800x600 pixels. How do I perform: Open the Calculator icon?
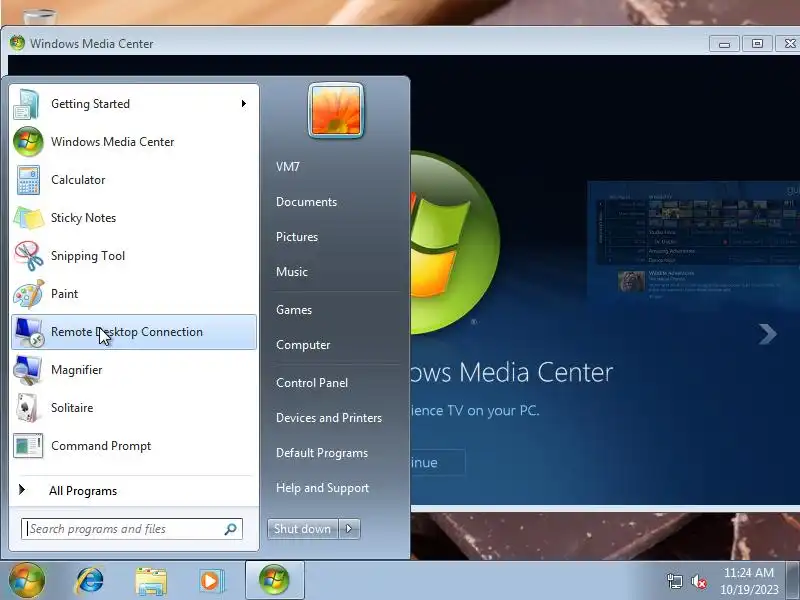(28, 180)
